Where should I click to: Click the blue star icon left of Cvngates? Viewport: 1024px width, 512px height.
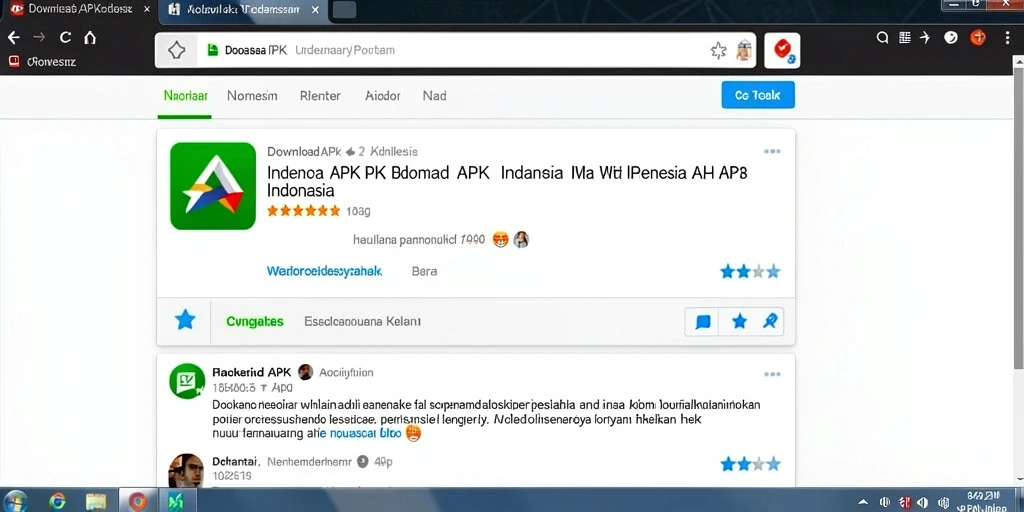coord(185,320)
